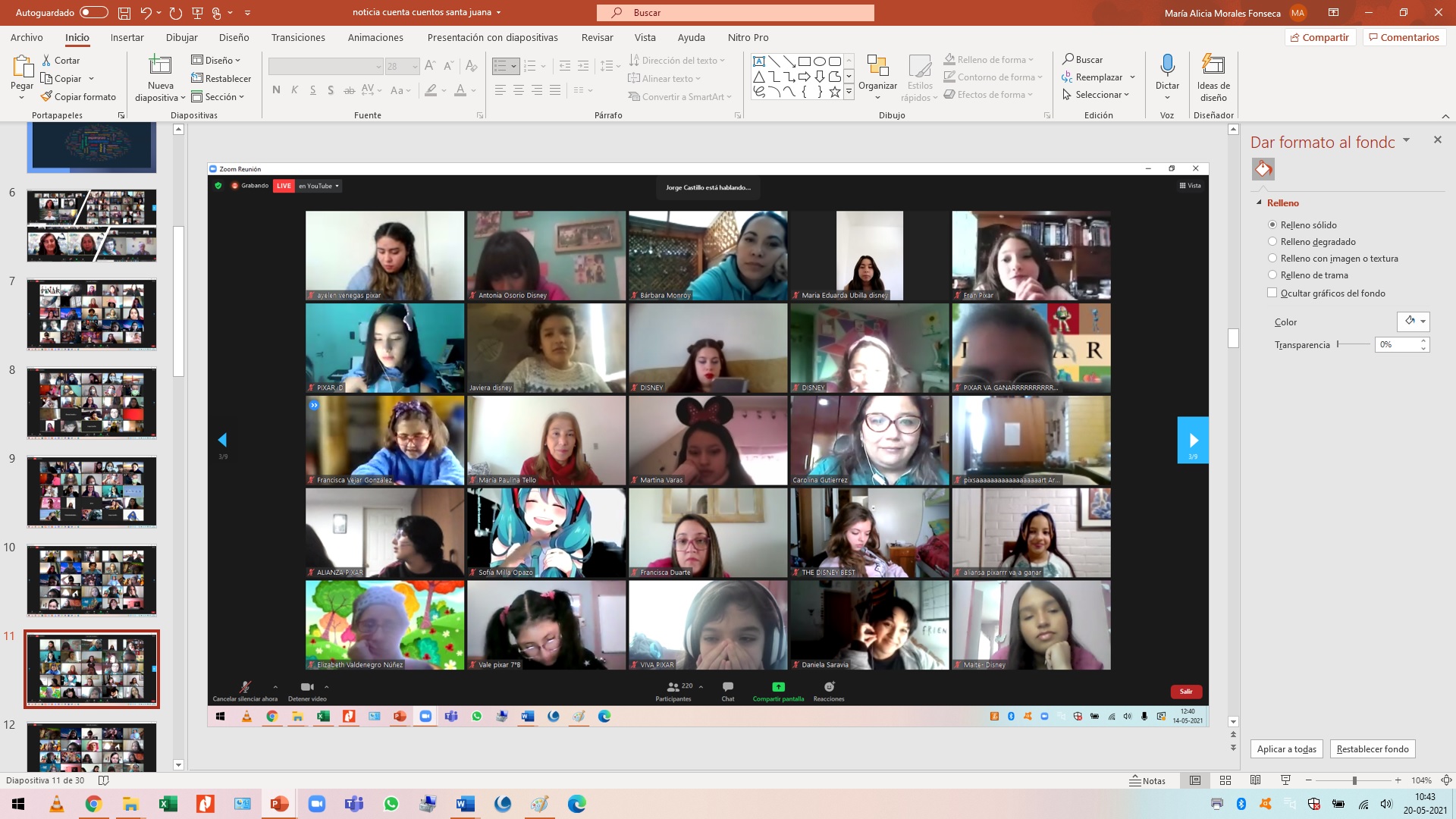1456x819 pixels.
Task: Click the Nueva diapositiva icon
Action: 160,66
